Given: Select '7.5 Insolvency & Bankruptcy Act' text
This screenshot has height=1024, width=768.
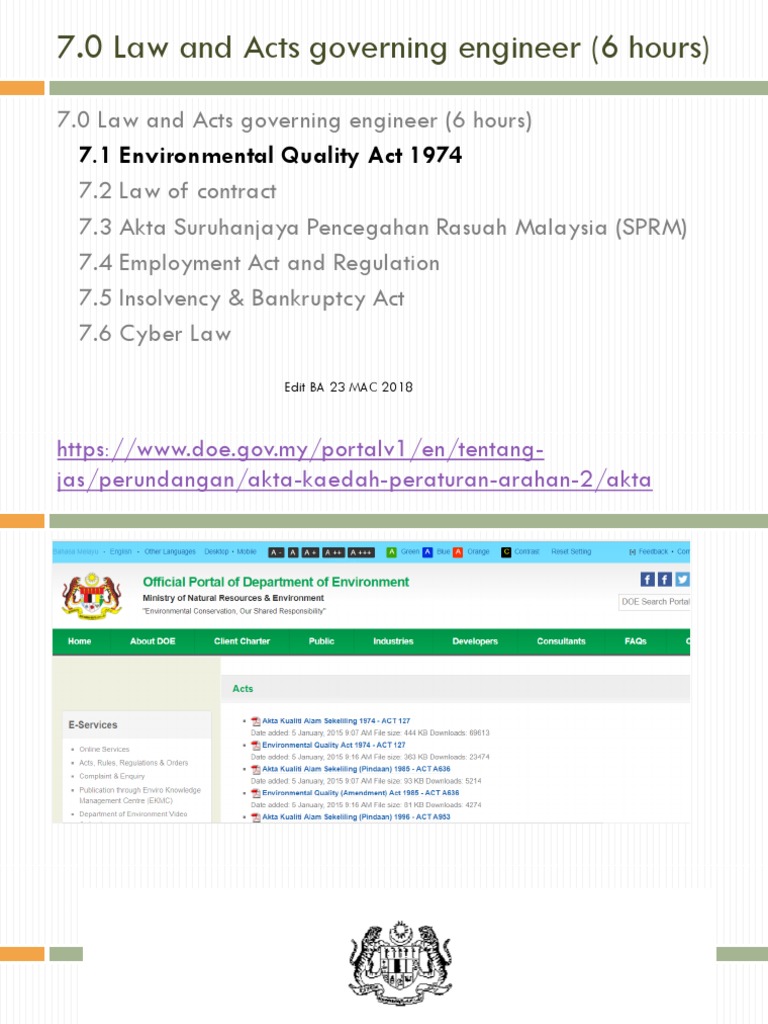Looking at the screenshot, I should point(241,298).
